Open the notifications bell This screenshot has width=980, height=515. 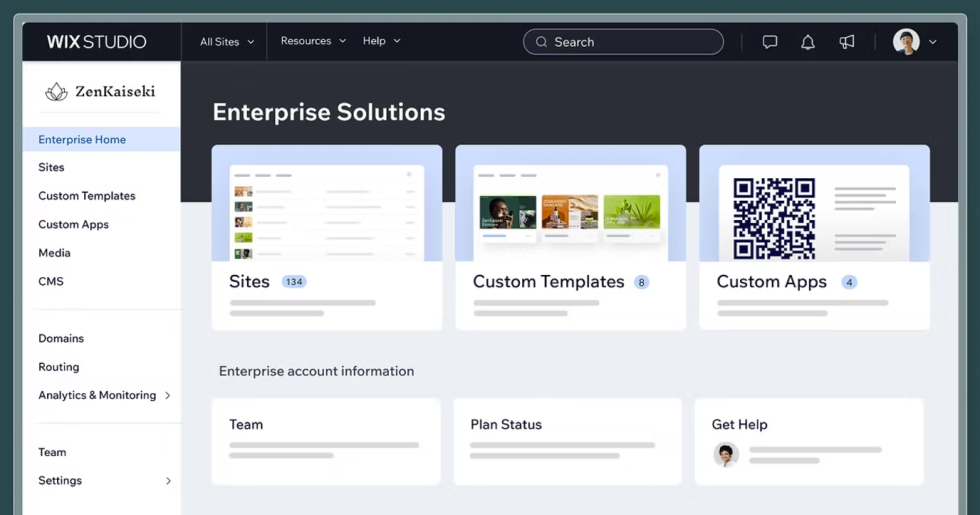coord(808,42)
